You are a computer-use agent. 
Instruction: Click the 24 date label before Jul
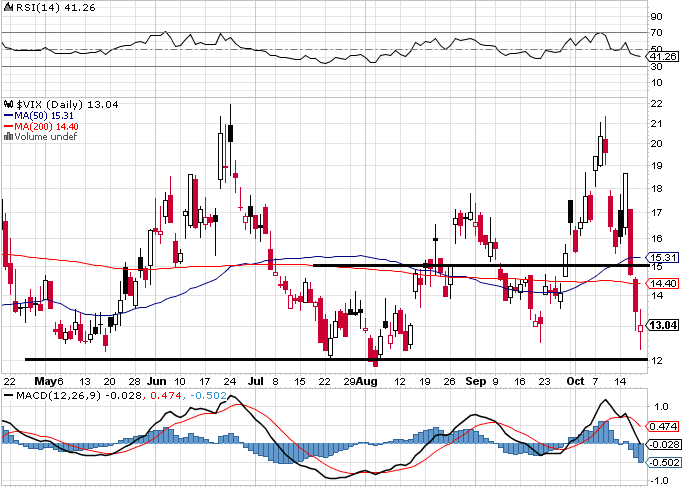point(230,381)
